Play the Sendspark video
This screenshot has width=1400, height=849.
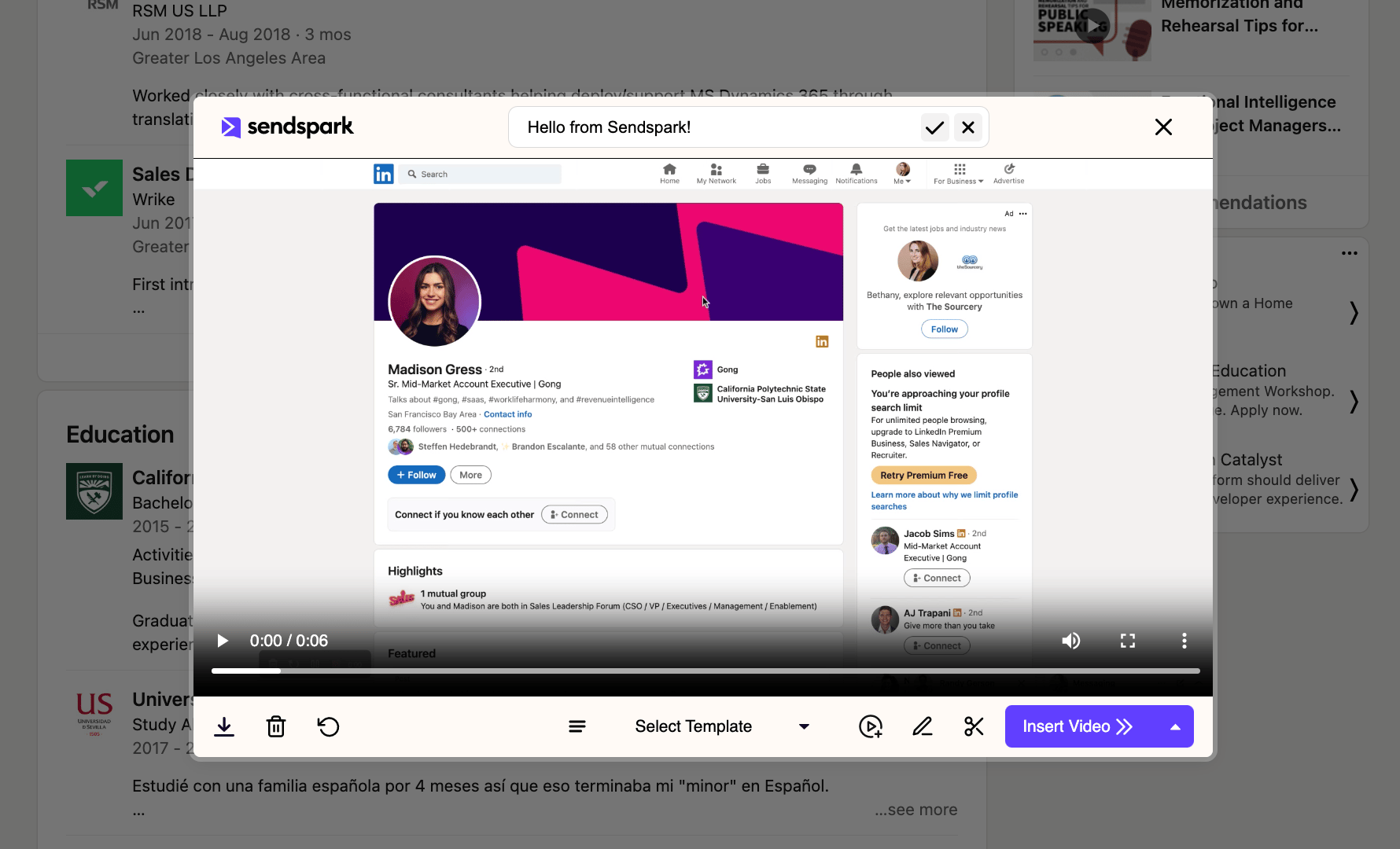223,641
